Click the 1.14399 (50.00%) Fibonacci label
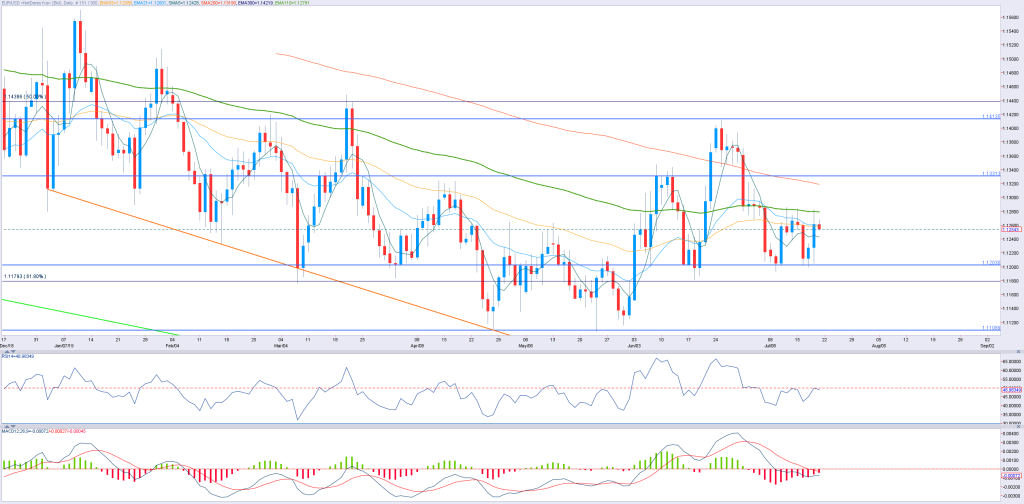 click(25, 97)
